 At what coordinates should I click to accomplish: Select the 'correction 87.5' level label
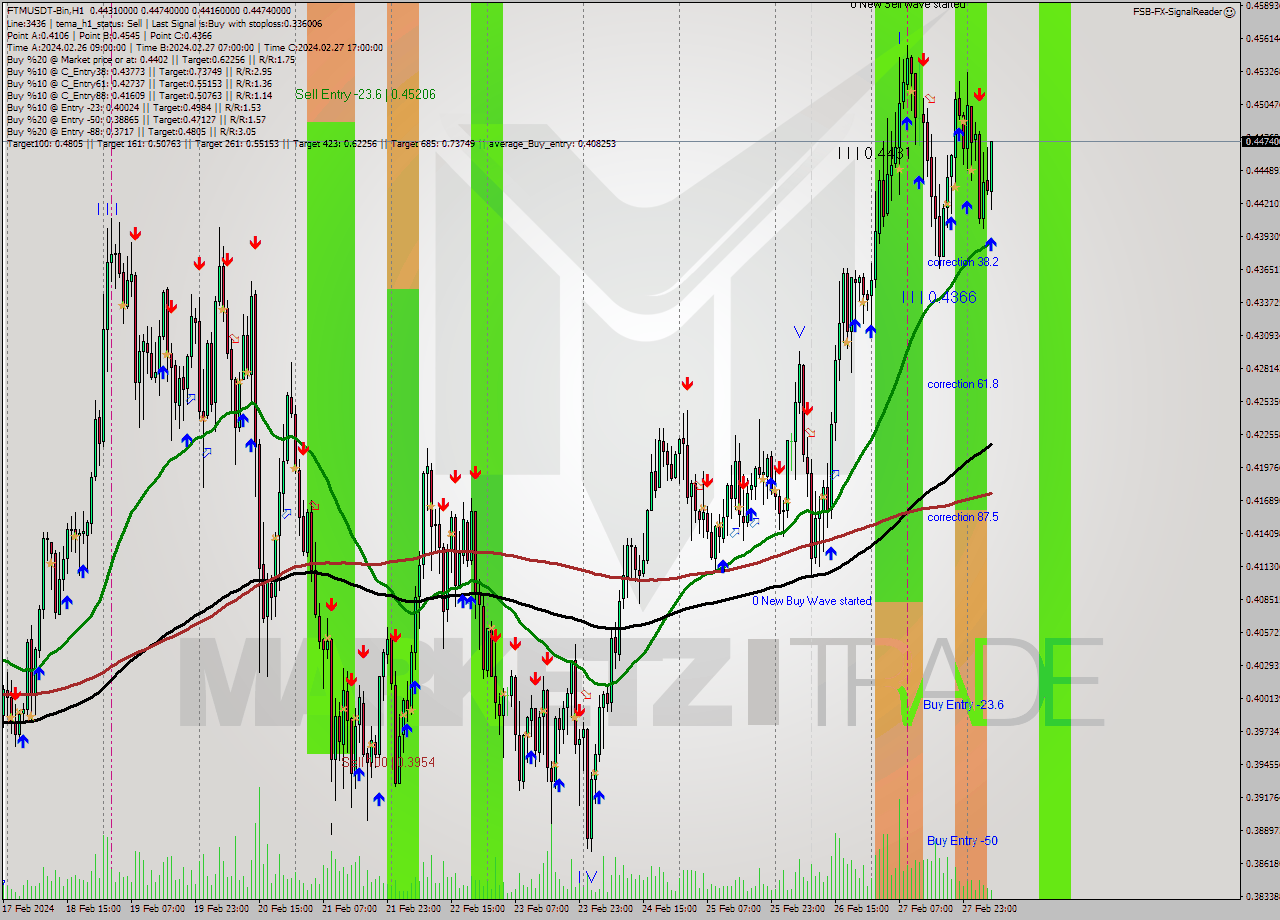coord(962,517)
